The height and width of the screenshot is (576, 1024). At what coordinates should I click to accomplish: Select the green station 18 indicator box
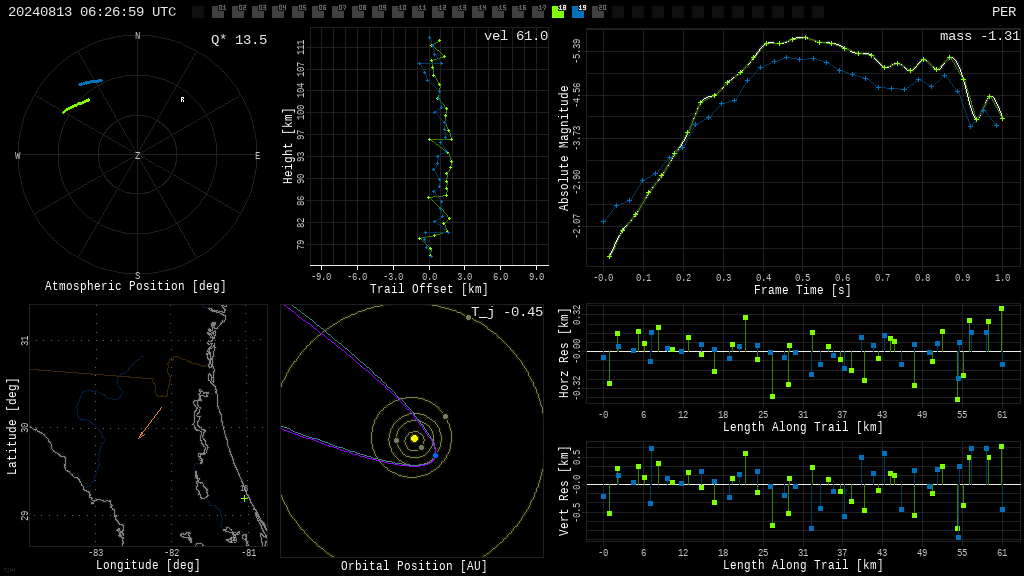click(558, 11)
